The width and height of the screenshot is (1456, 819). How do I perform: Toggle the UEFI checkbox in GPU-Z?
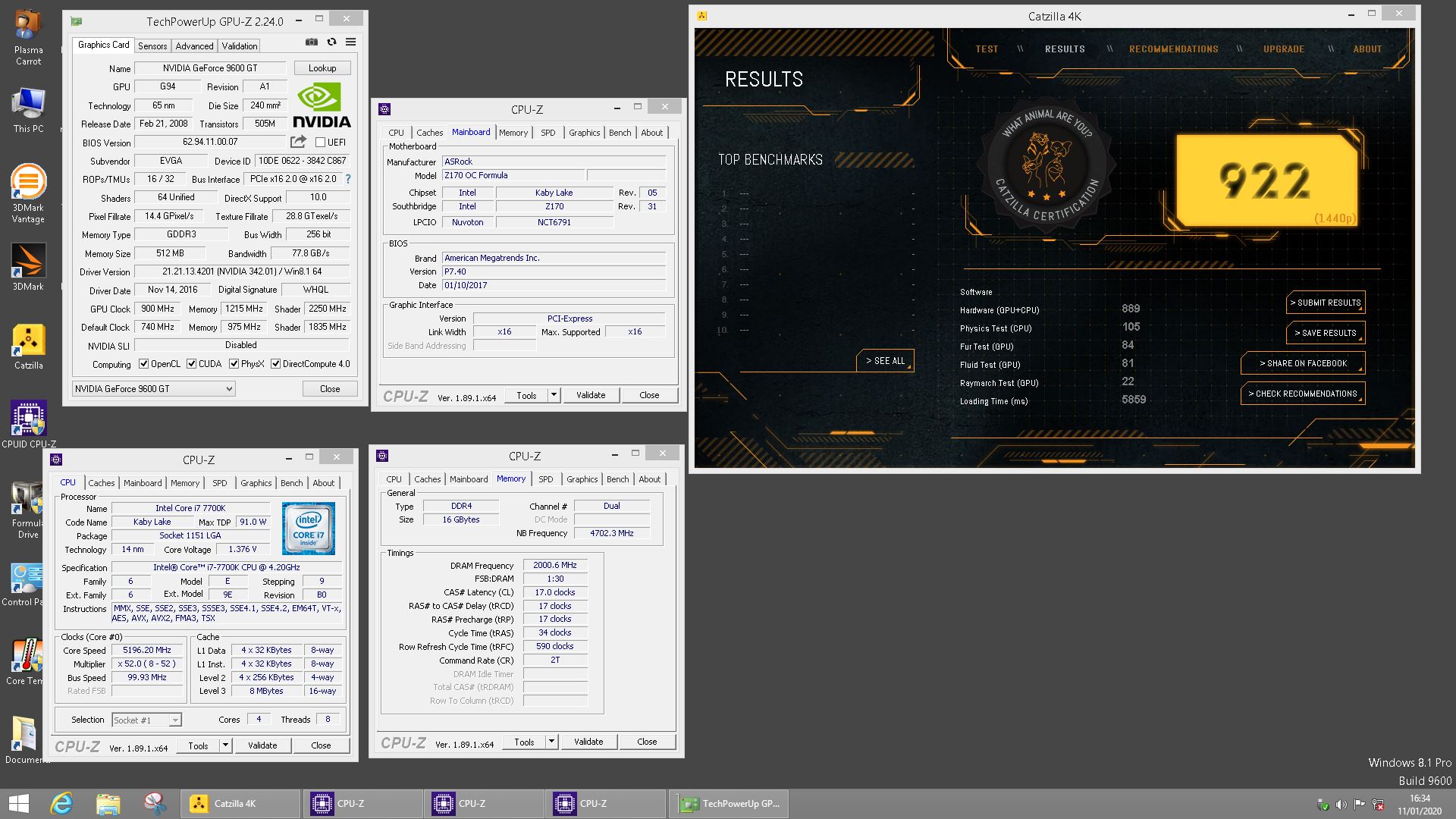(320, 143)
